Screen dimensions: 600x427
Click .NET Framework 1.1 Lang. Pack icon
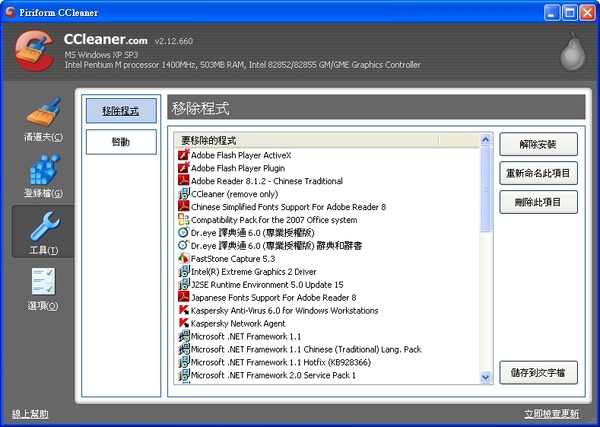[184, 349]
